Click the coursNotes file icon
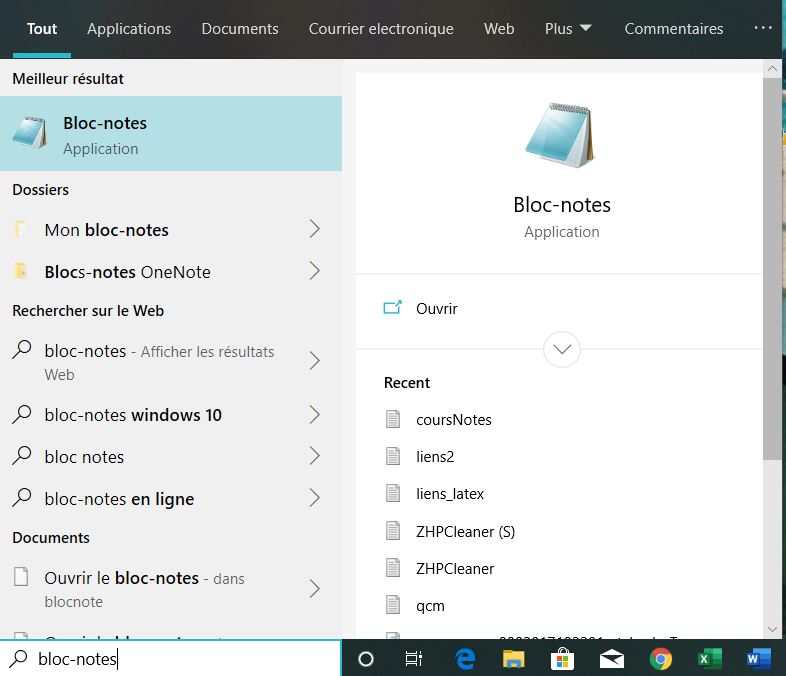Image resolution: width=786 pixels, height=676 pixels. [393, 419]
